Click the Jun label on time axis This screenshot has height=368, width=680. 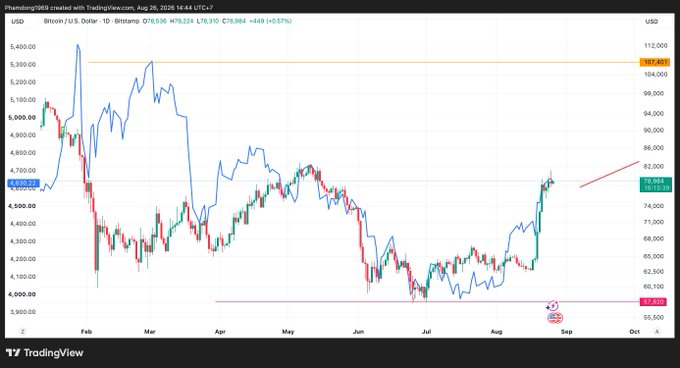tap(358, 332)
